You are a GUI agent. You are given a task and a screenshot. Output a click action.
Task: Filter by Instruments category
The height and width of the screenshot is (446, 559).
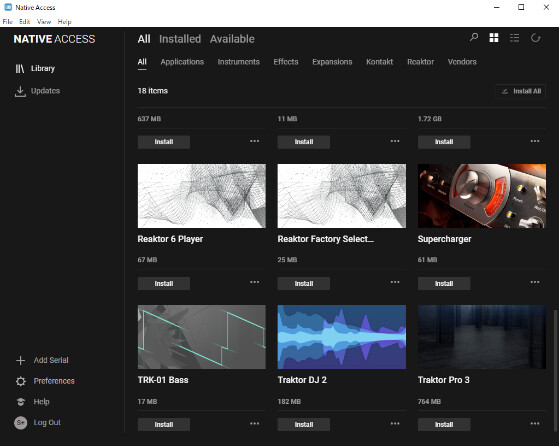pyautogui.click(x=239, y=62)
